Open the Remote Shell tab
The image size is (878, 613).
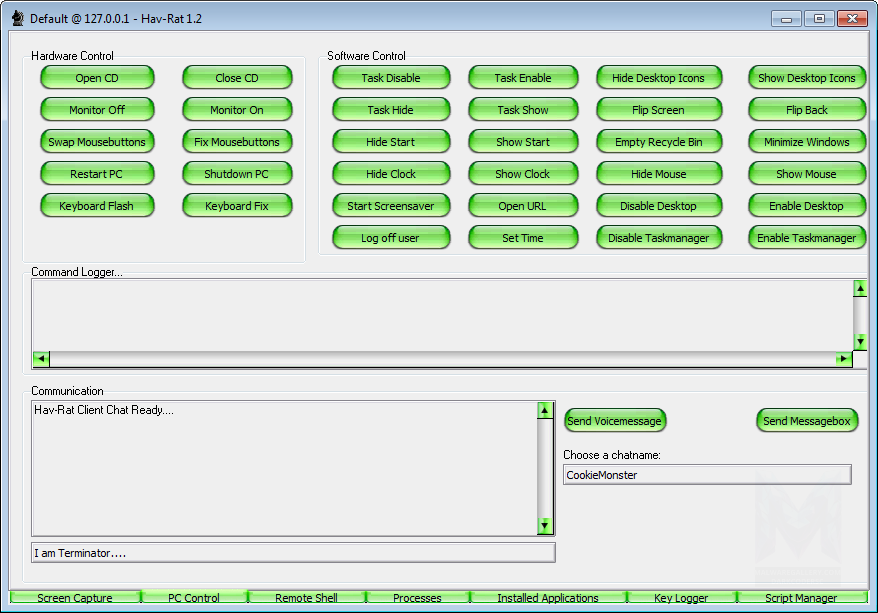pos(306,598)
